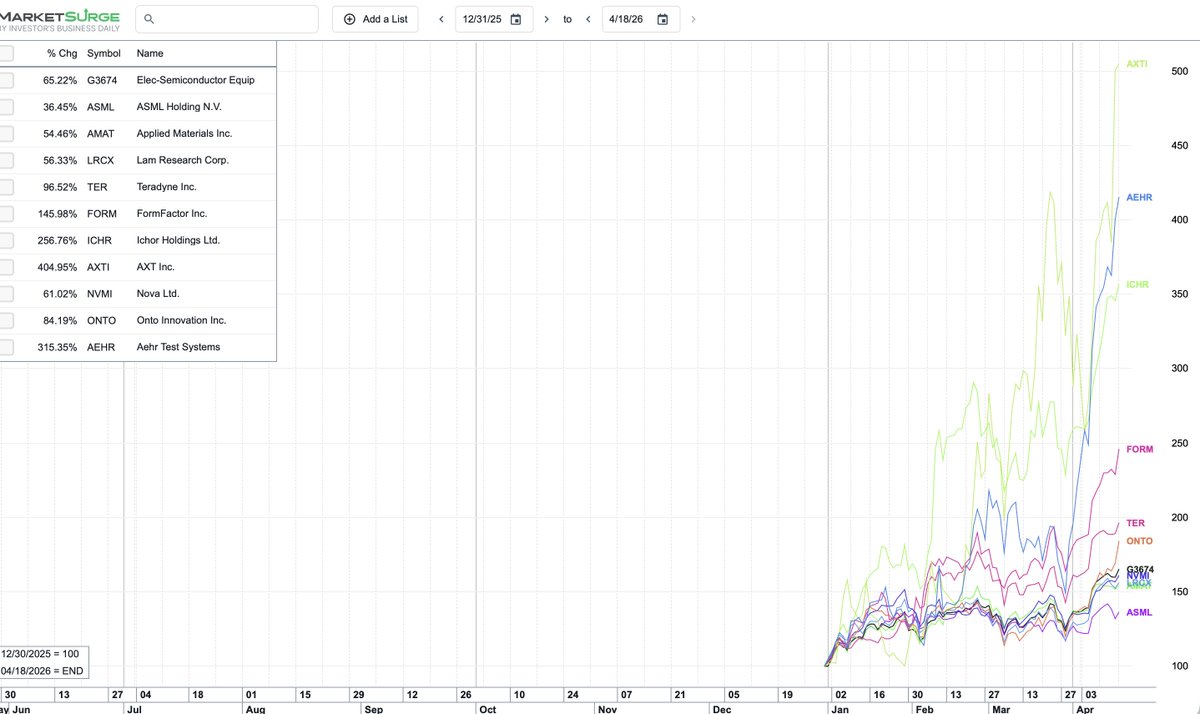Open calendar for start date 12/31/25
The image size is (1200, 714).
point(516,19)
